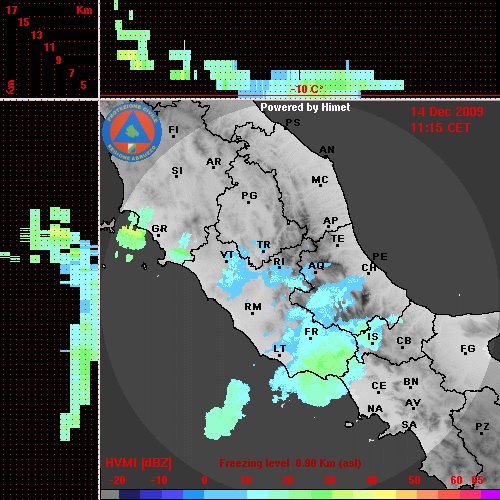Image resolution: width=500 pixels, height=500 pixels.
Task: Select the SA city label on map
Action: point(409,425)
